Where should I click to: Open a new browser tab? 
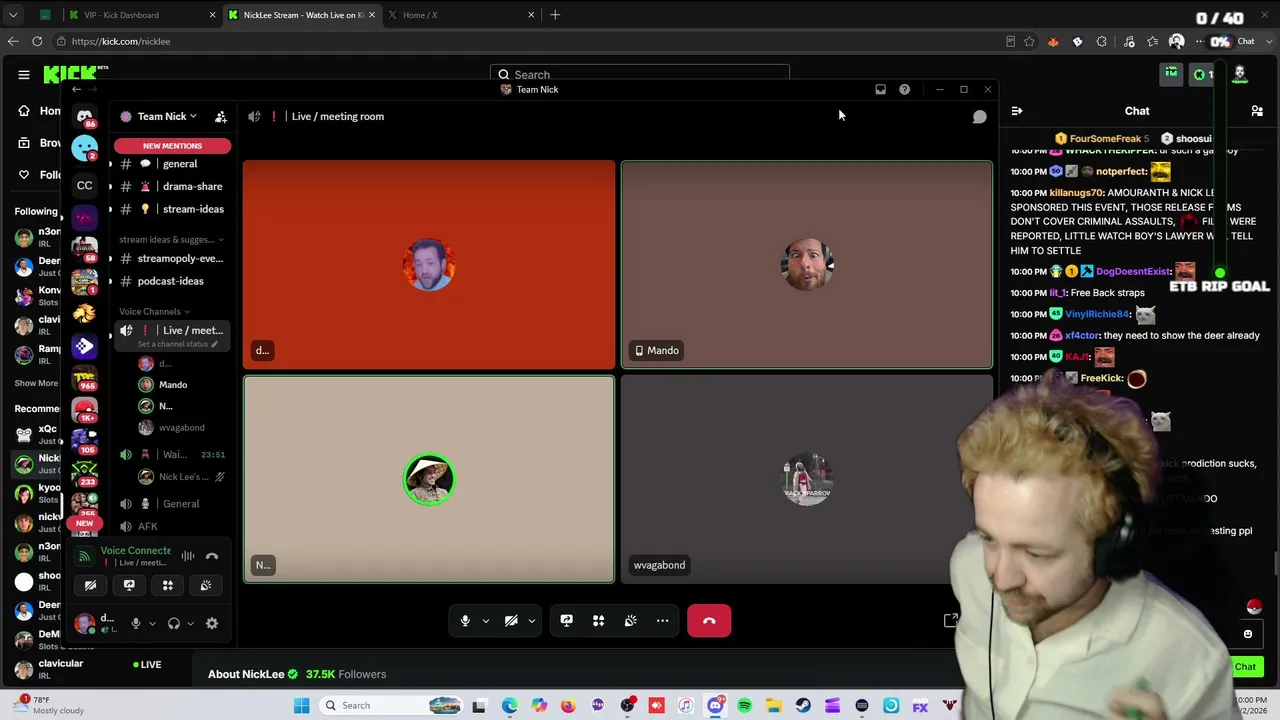pyautogui.click(x=555, y=15)
